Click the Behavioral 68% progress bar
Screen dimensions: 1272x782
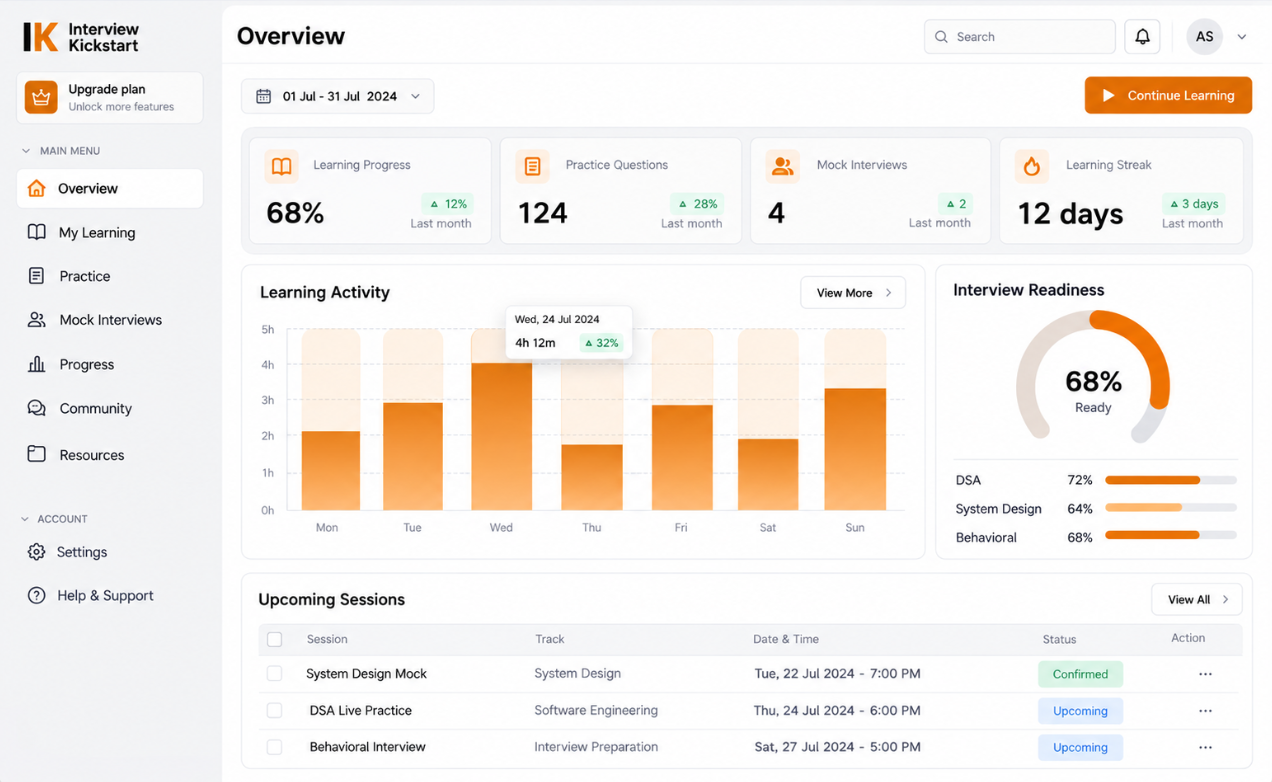1171,536
